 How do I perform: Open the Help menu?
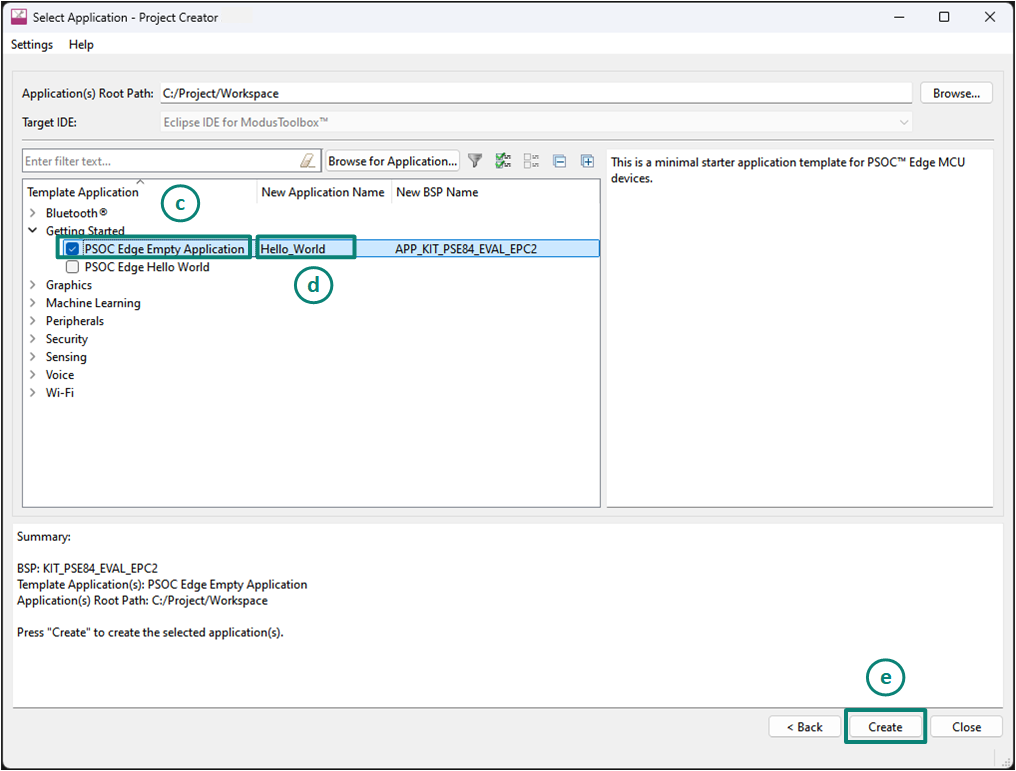pyautogui.click(x=81, y=45)
